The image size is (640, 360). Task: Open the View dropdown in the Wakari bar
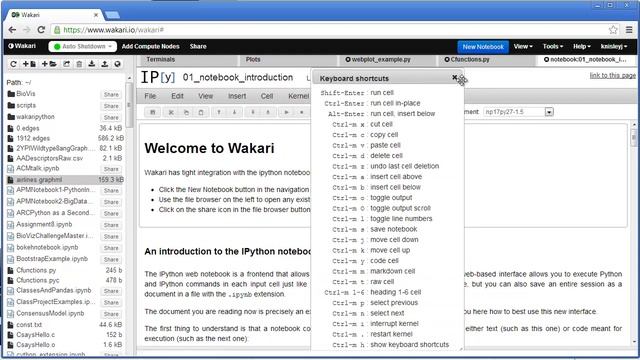click(523, 47)
